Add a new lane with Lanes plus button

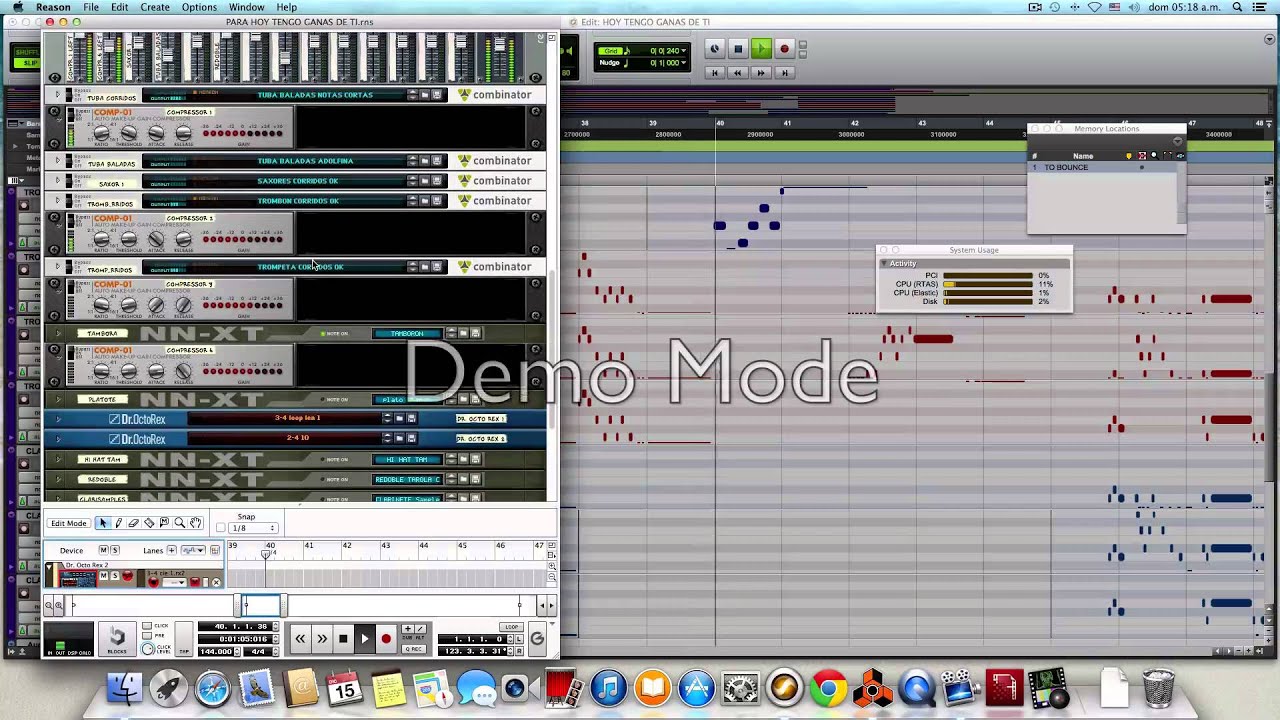tap(171, 550)
